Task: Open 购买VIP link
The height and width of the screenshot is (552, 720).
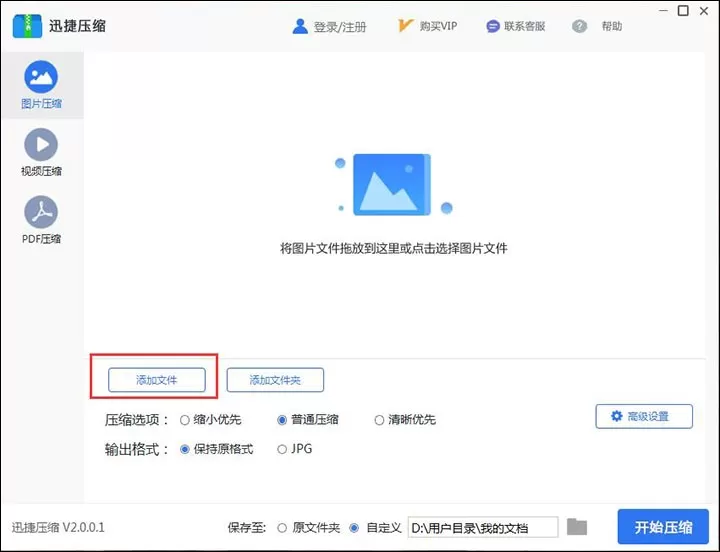Action: tap(438, 26)
